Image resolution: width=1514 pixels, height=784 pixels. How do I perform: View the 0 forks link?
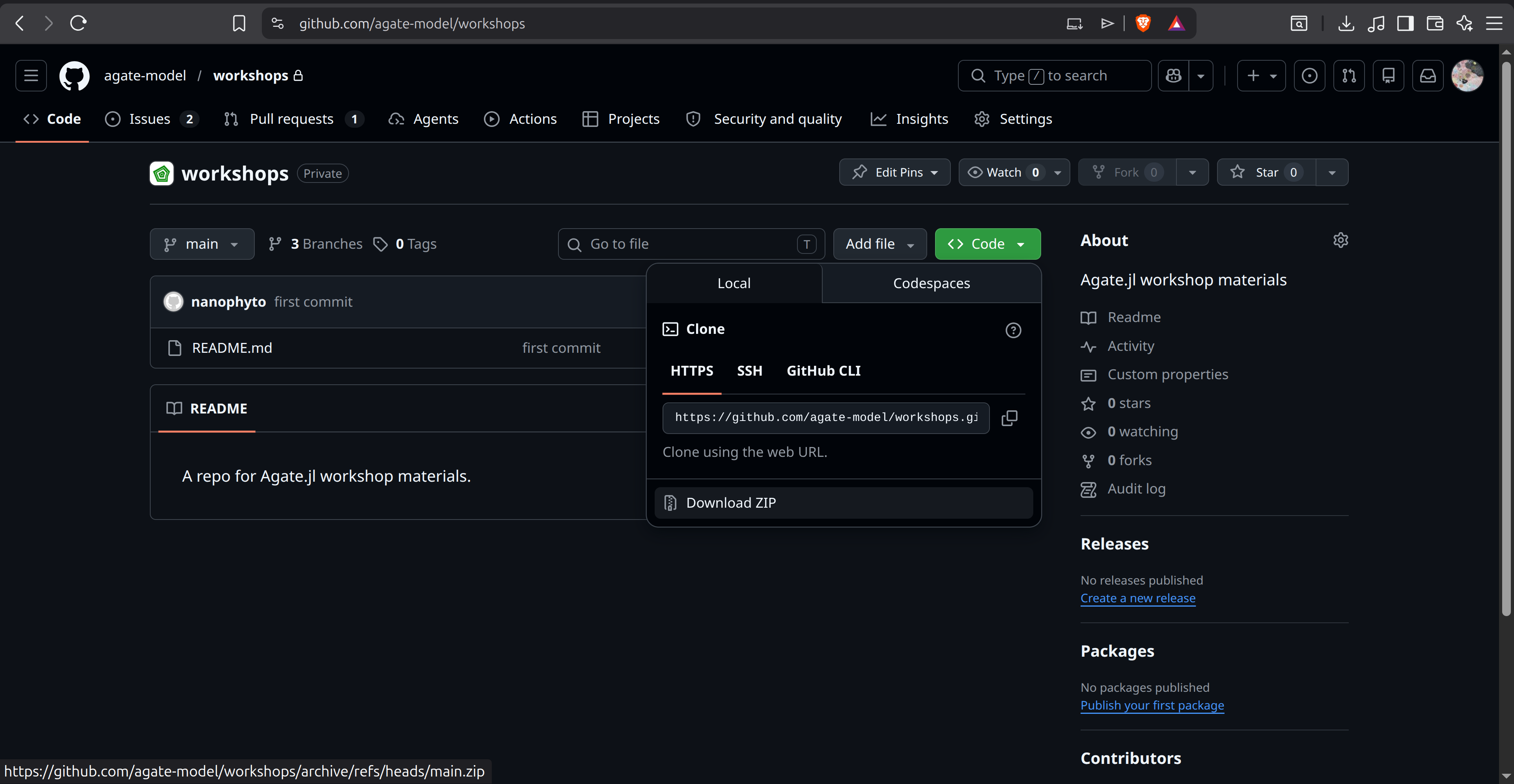1117,461
